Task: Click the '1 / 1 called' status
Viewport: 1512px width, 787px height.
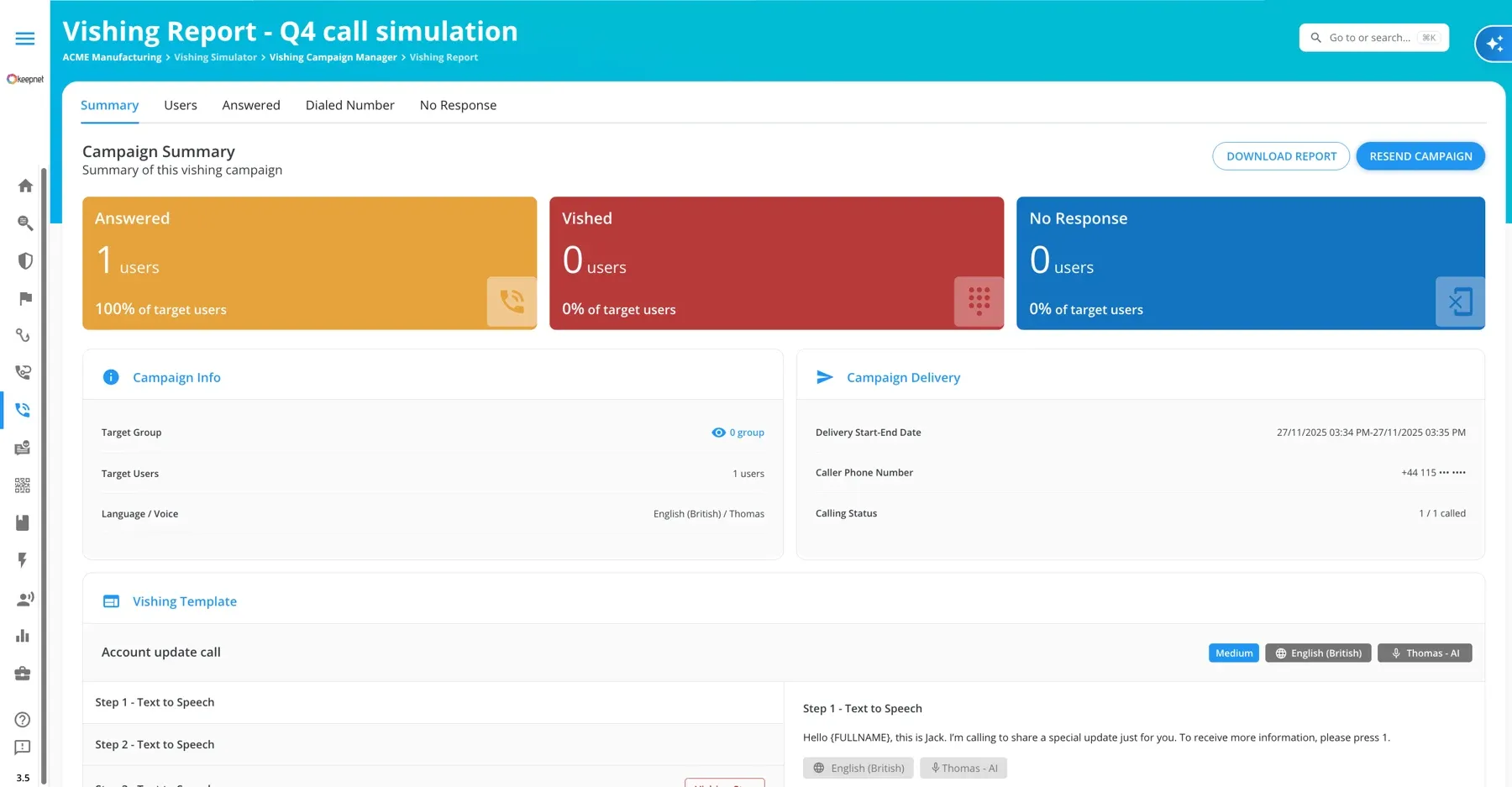Action: point(1442,513)
